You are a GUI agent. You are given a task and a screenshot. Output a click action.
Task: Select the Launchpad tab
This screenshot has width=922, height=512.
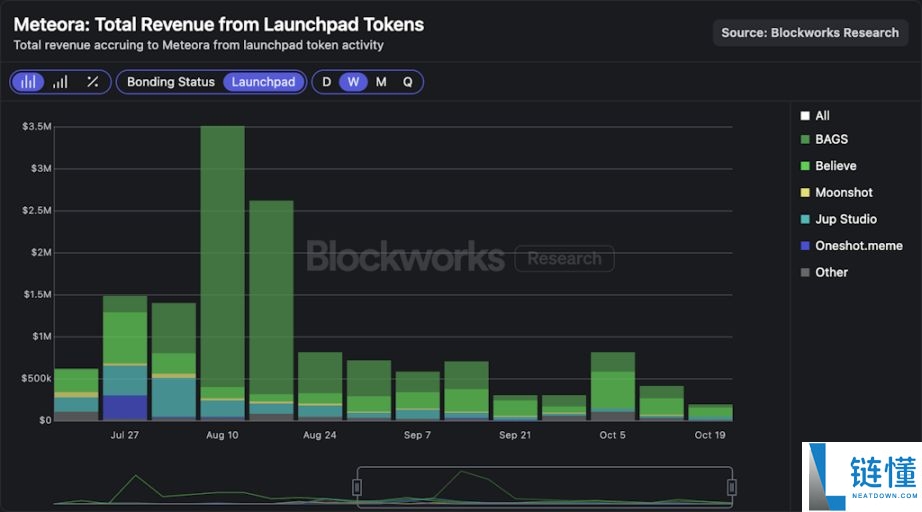(x=263, y=82)
